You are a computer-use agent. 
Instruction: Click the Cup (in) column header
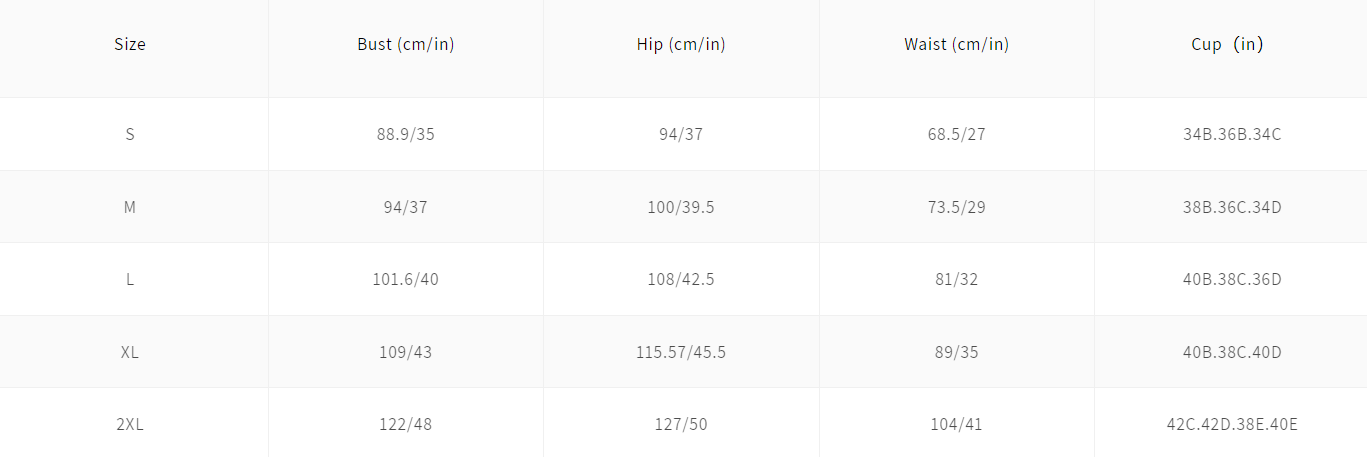click(x=1231, y=45)
